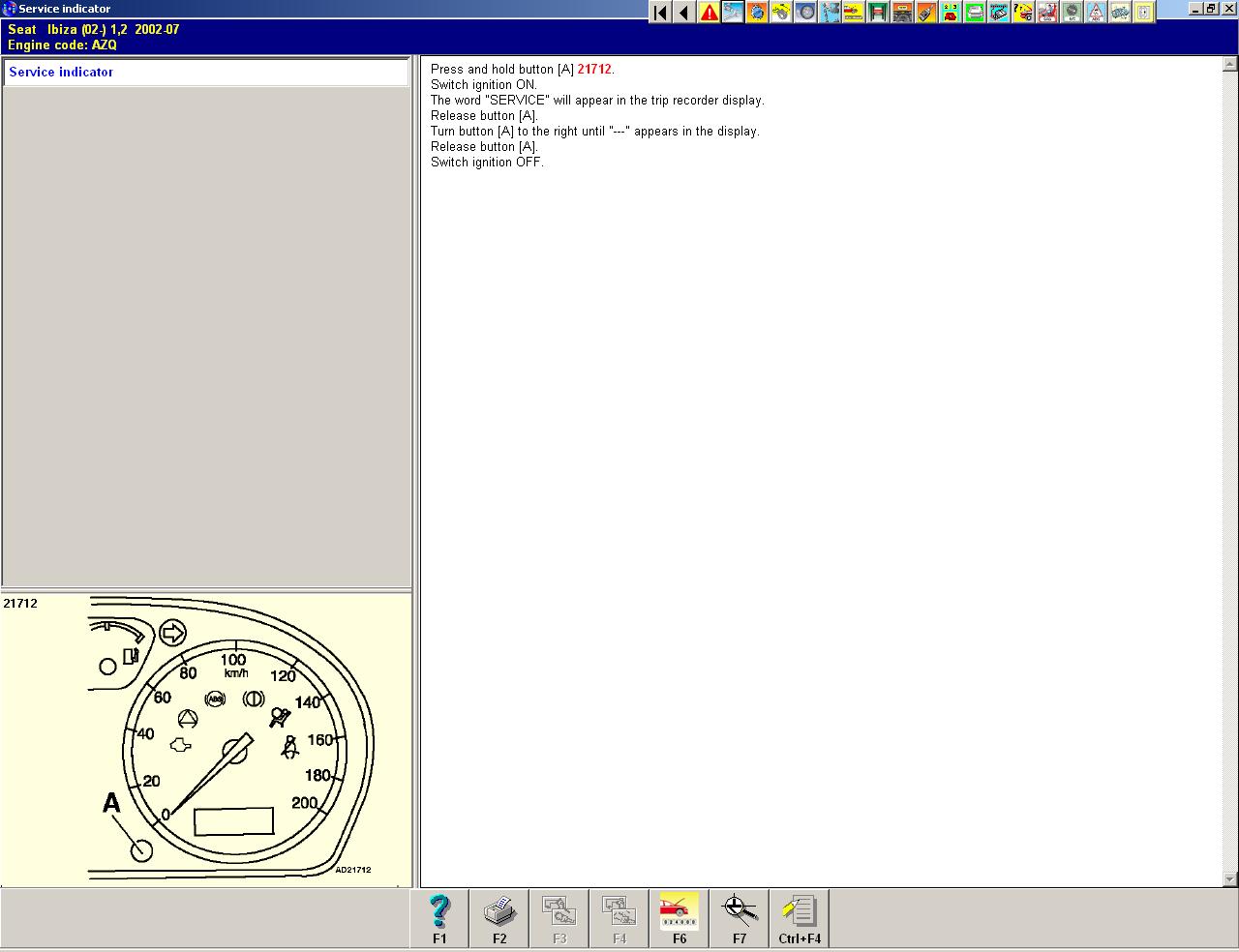Click the 'Switch ignition OFF.' text line
The width and height of the screenshot is (1239, 952).
click(487, 163)
